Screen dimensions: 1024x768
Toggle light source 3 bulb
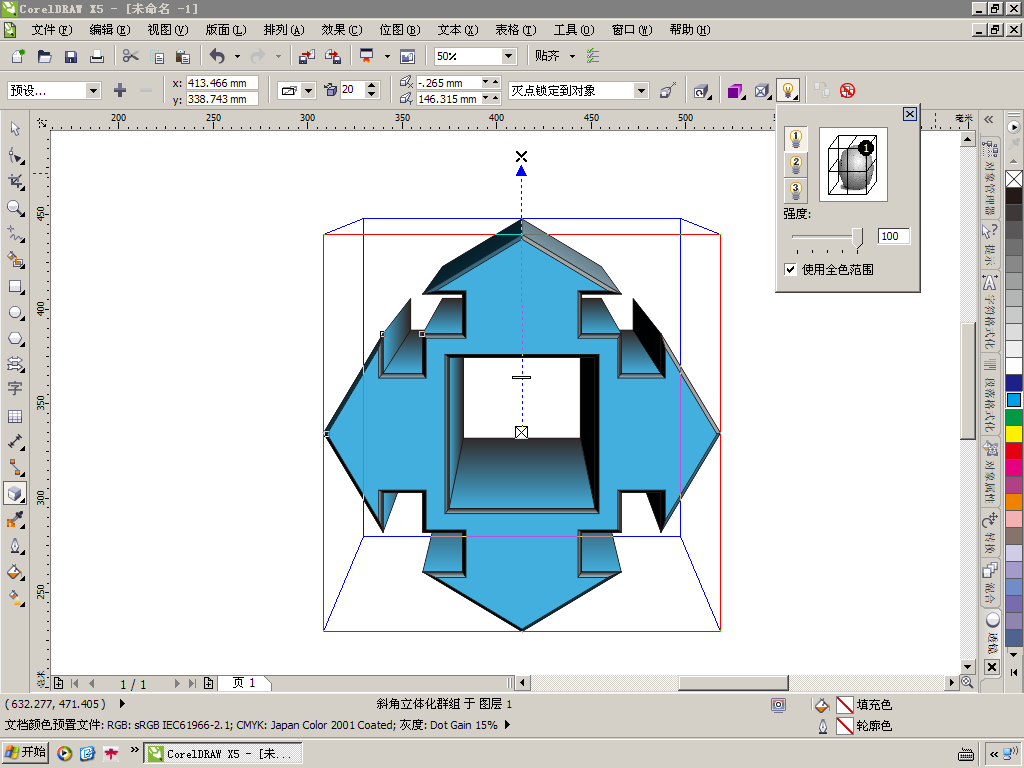tap(795, 190)
